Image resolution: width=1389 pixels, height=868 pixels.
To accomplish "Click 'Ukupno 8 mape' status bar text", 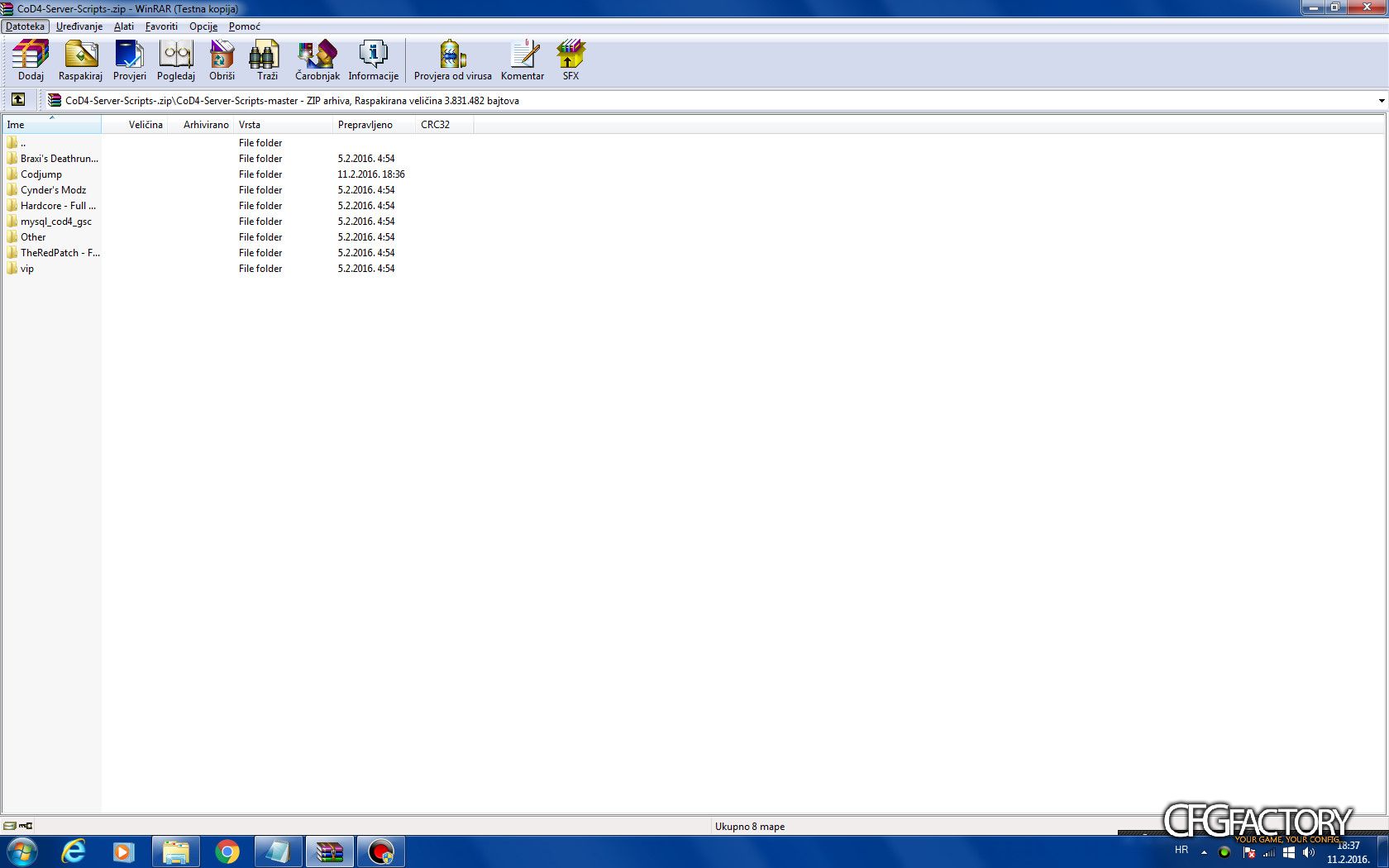I will (750, 826).
